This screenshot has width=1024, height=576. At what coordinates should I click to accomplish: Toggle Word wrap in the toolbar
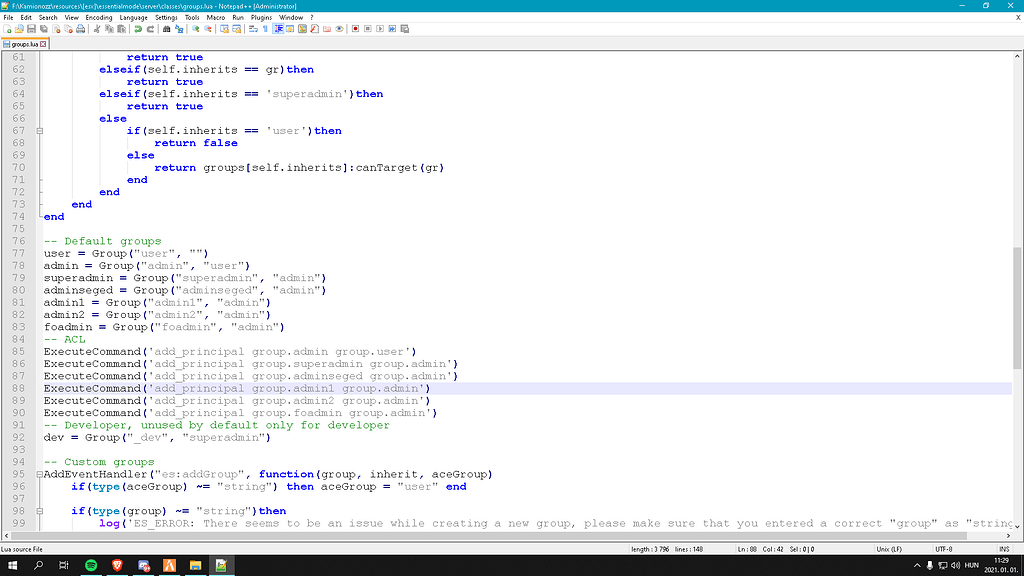tap(252, 30)
